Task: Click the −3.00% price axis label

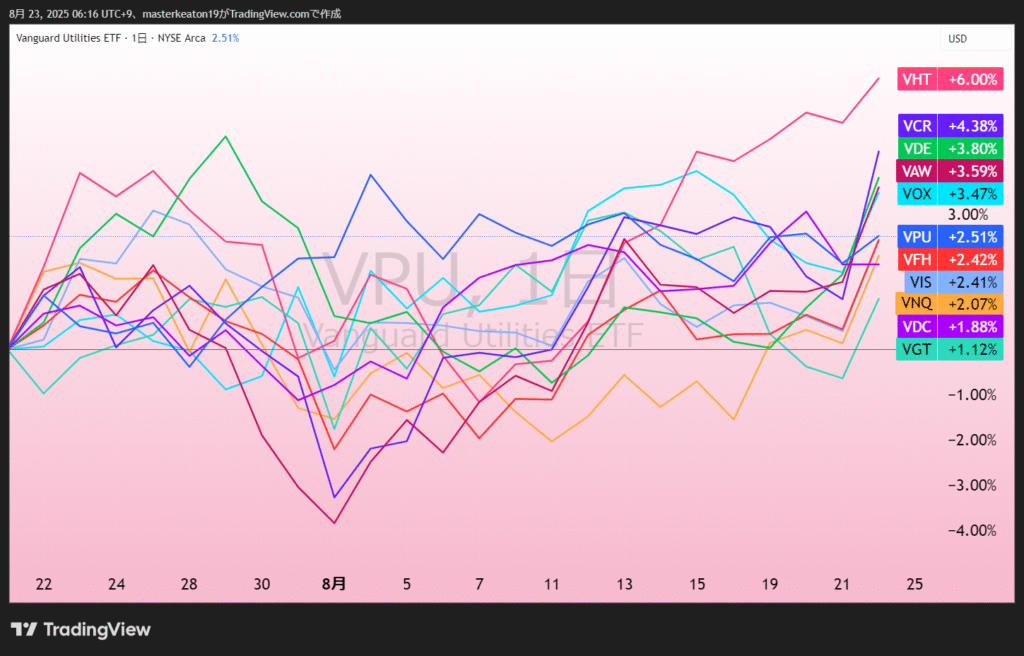Action: coord(972,485)
